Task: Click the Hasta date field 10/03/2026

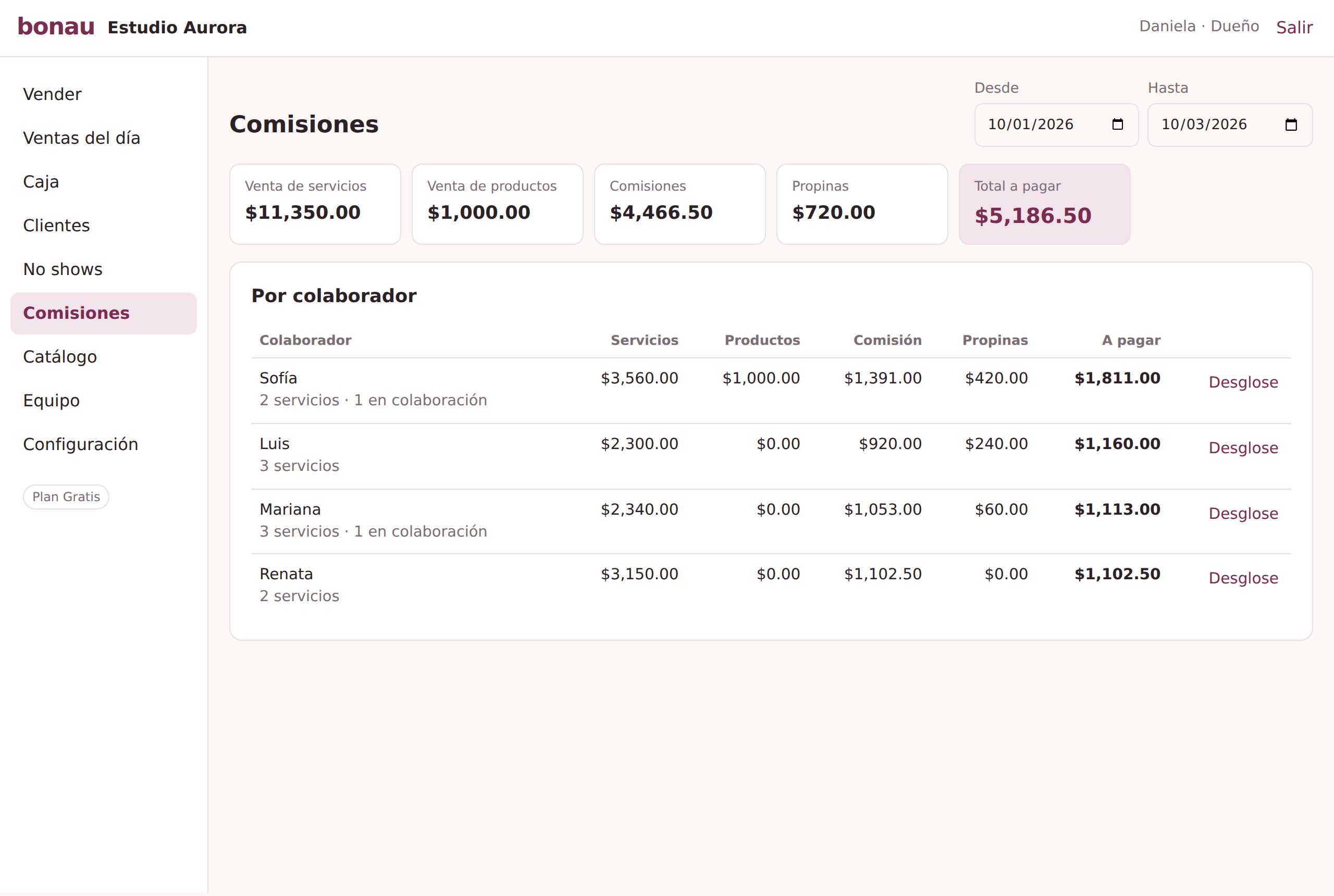Action: [x=1230, y=125]
